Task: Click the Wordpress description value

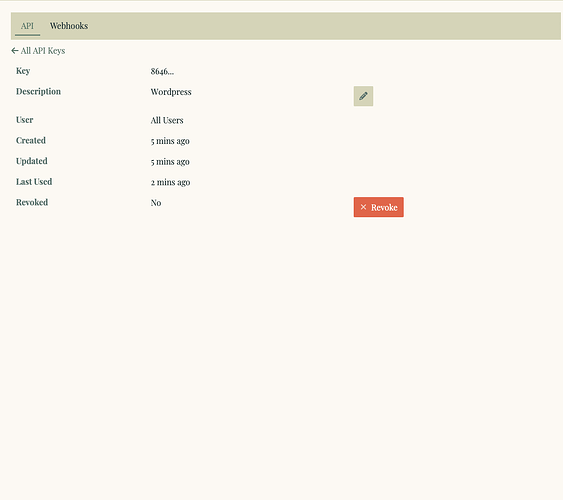Action: pyautogui.click(x=171, y=92)
